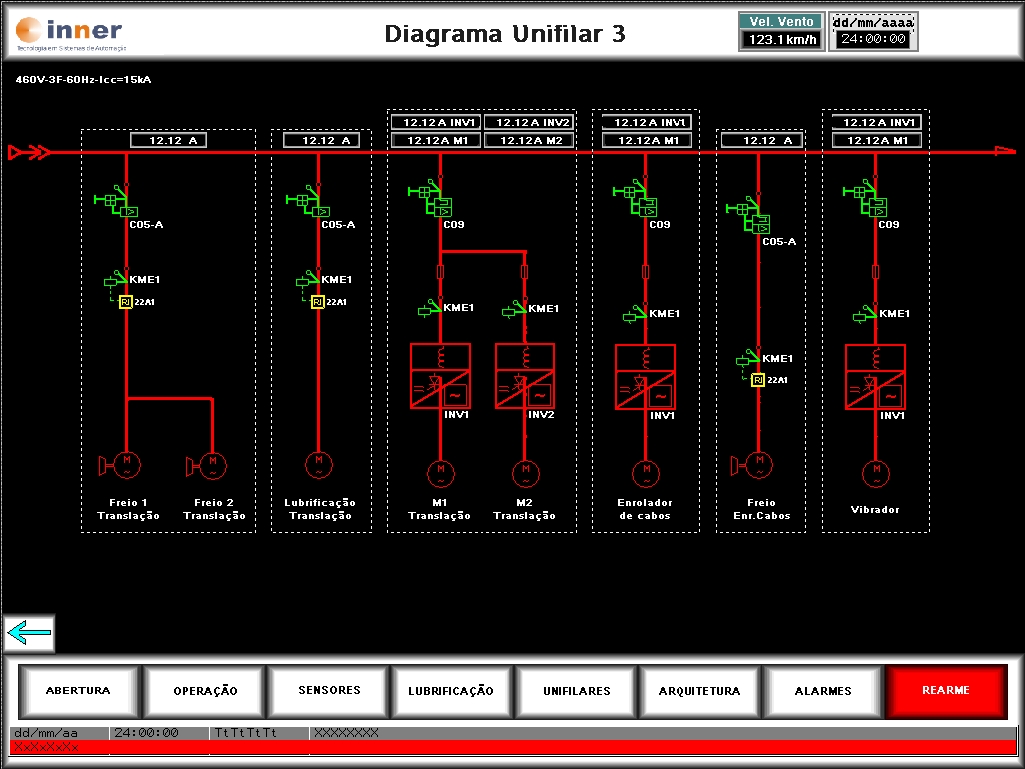1025x769 pixels.
Task: Click the Lubrificação Translação motor symbol
Action: tap(318, 463)
